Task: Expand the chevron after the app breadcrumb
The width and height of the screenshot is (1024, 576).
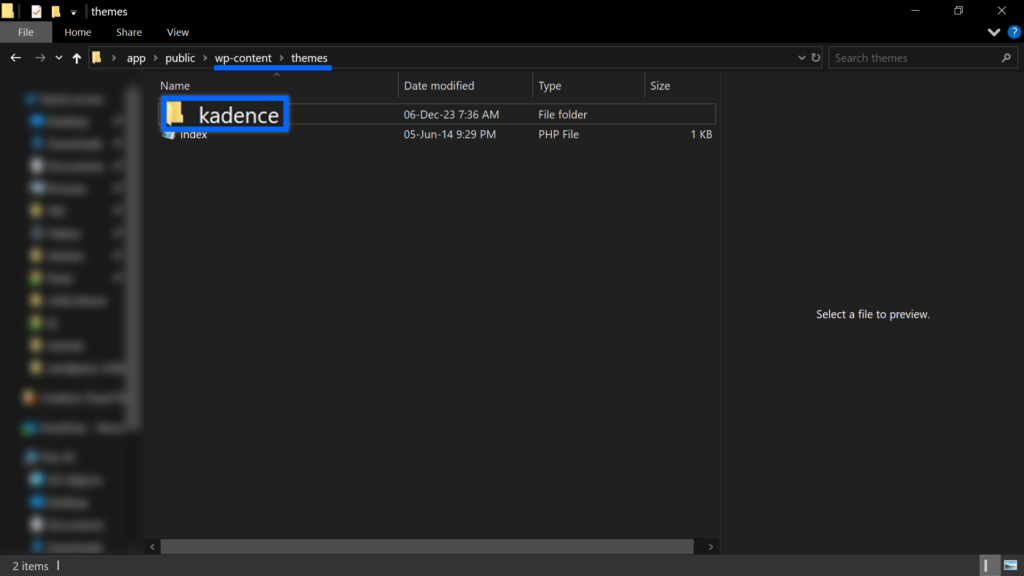Action: pos(155,58)
